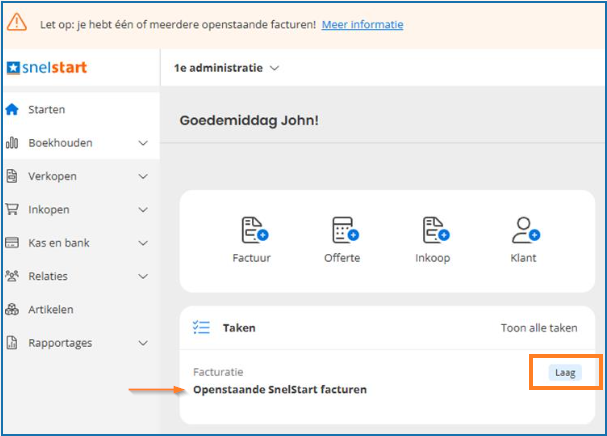Click the SnelStart logo
The height and width of the screenshot is (436, 607).
47,68
